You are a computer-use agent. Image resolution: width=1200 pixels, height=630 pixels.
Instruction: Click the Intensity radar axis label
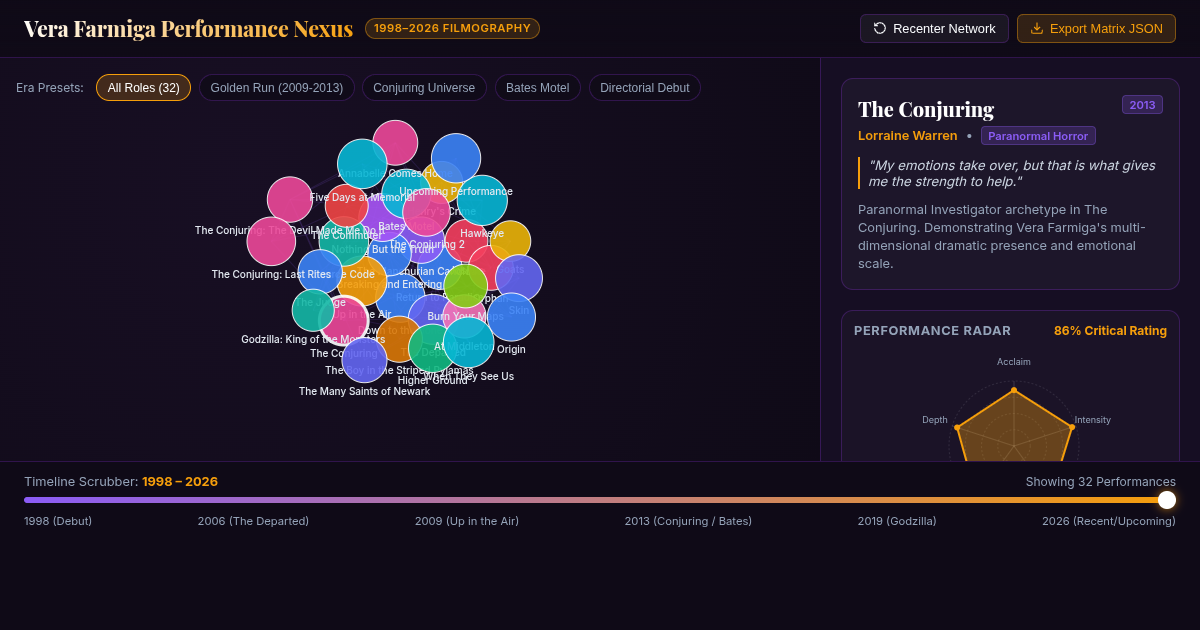1092,420
